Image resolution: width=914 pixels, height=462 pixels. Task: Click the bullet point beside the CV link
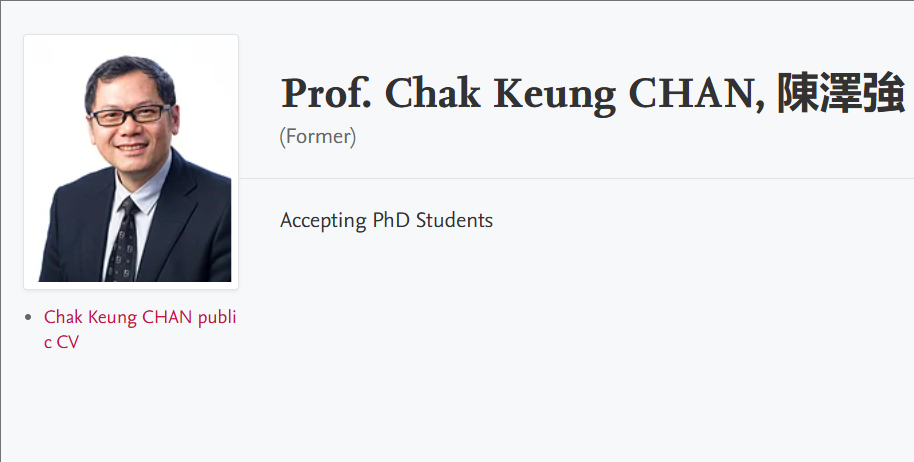(30, 318)
